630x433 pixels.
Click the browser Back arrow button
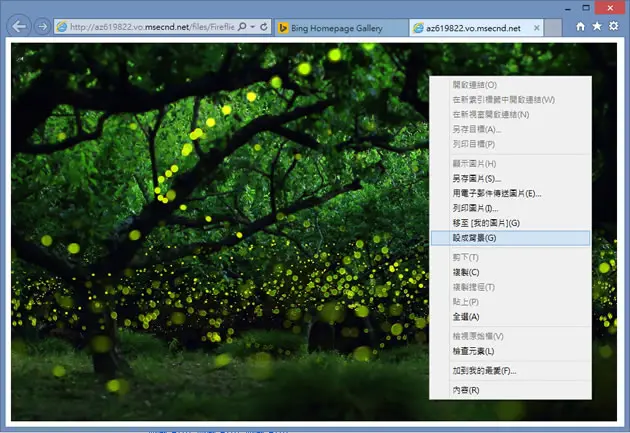click(19, 27)
